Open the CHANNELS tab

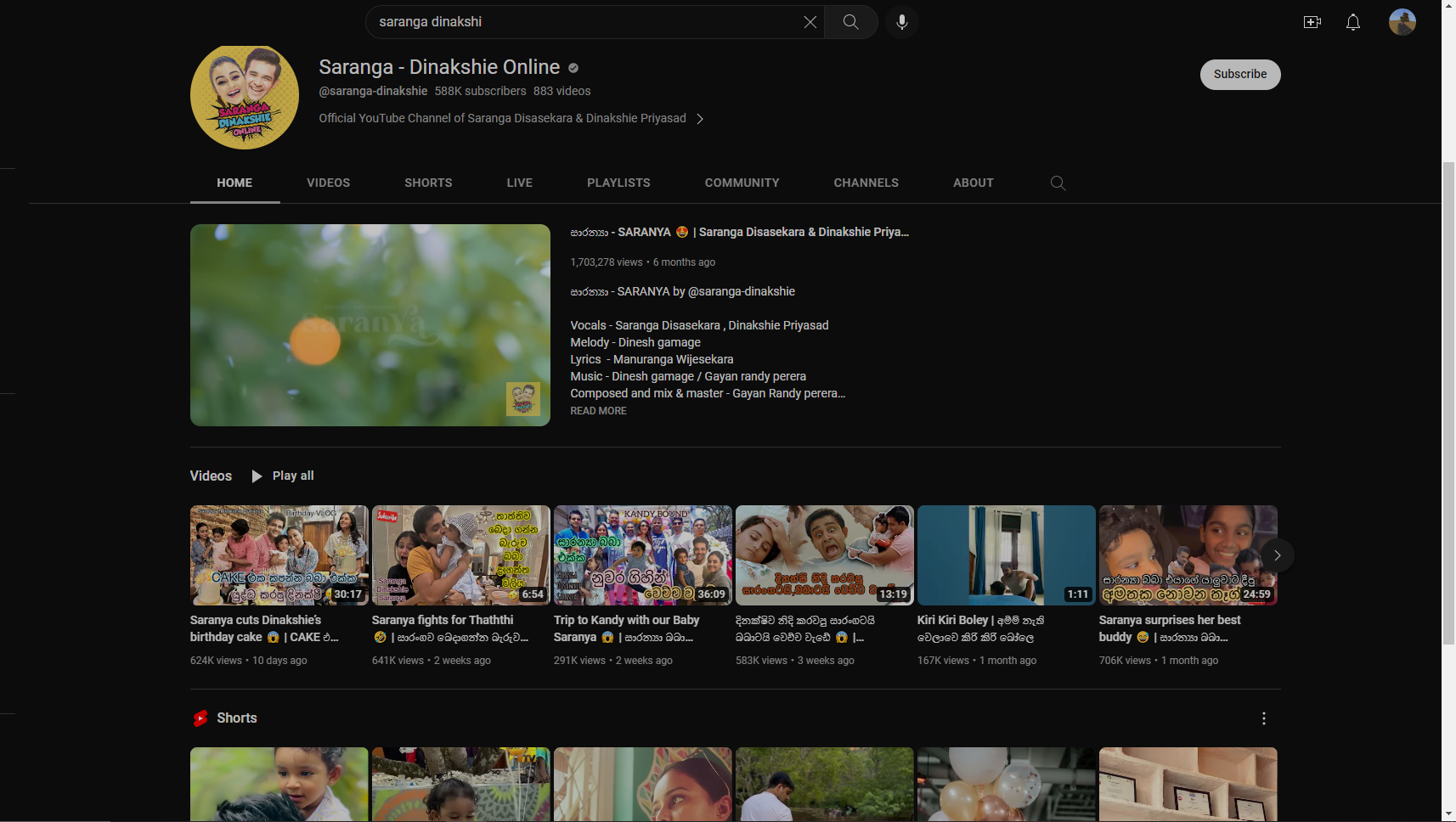coord(866,183)
